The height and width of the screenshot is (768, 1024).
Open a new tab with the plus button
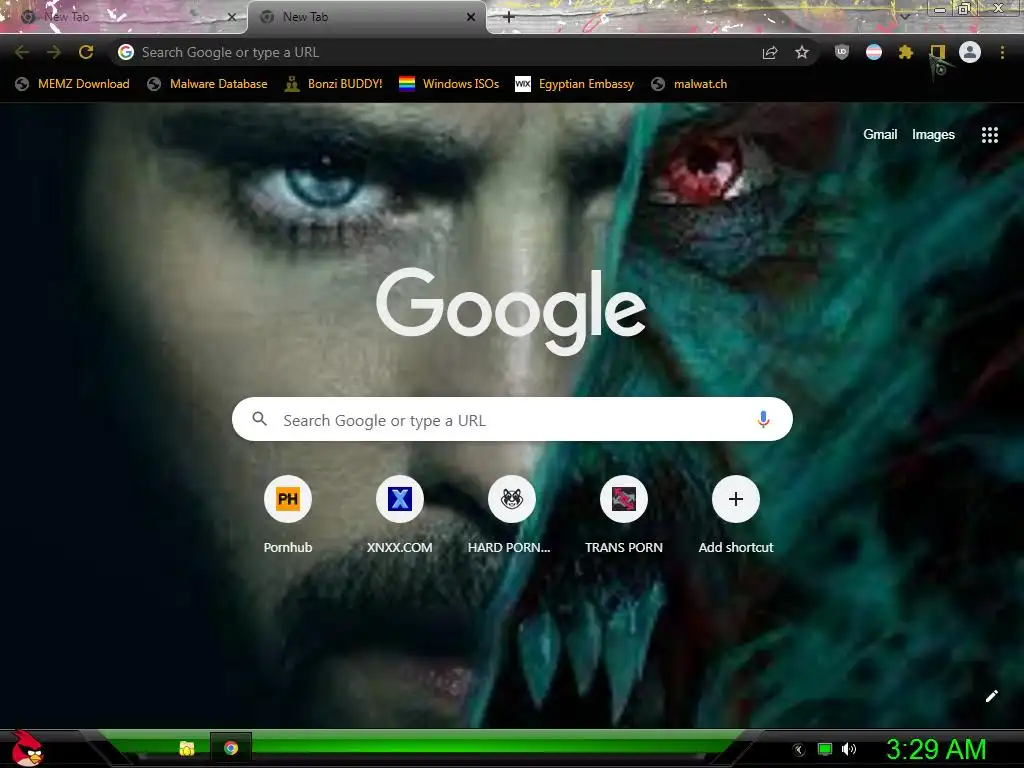point(509,17)
